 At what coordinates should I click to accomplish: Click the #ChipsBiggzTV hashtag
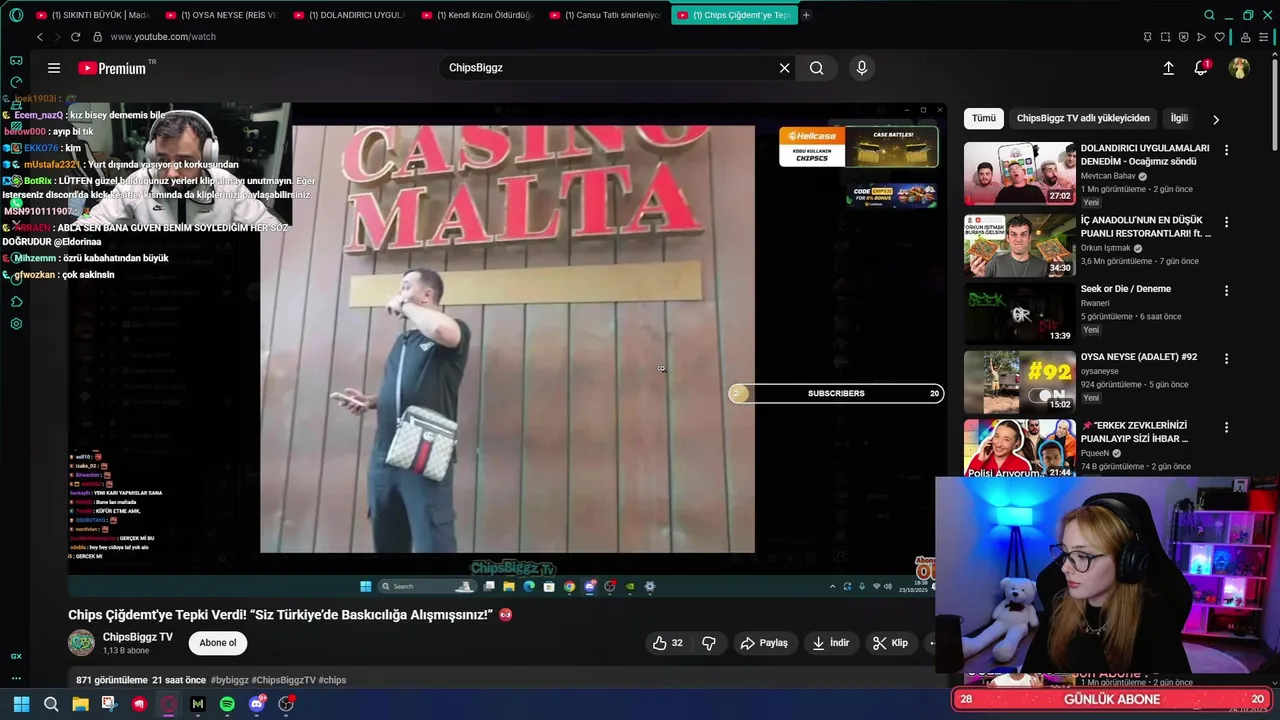(x=283, y=680)
